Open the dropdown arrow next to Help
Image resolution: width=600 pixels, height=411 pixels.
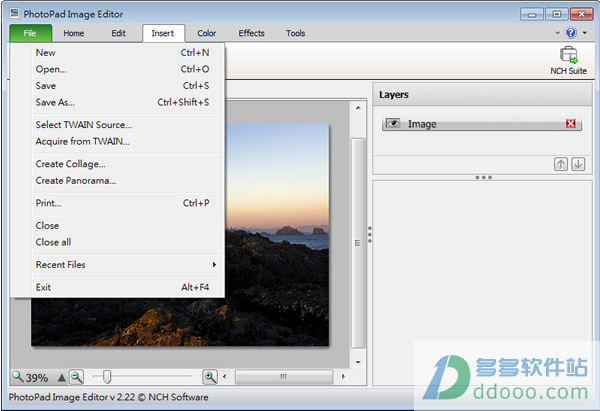585,33
